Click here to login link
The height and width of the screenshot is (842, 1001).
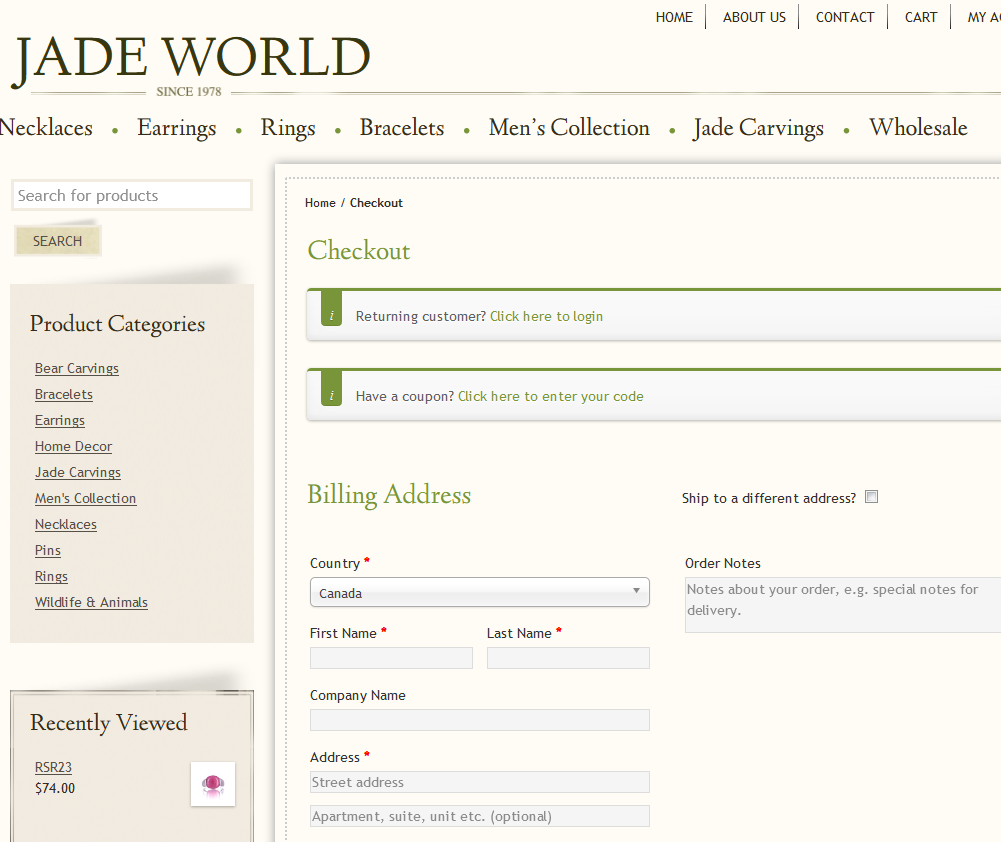pos(546,316)
